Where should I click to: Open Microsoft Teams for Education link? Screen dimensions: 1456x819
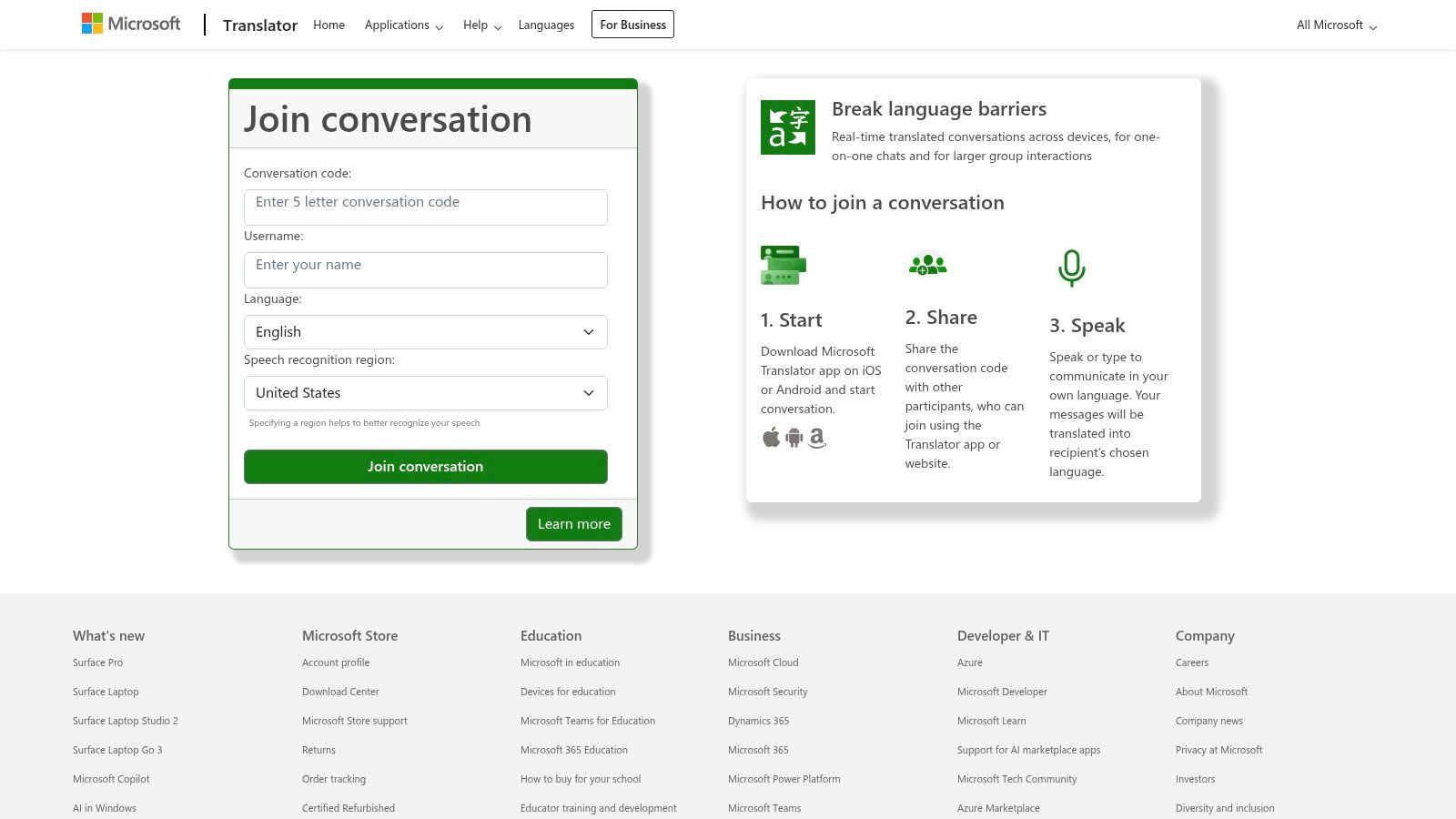[x=588, y=721]
